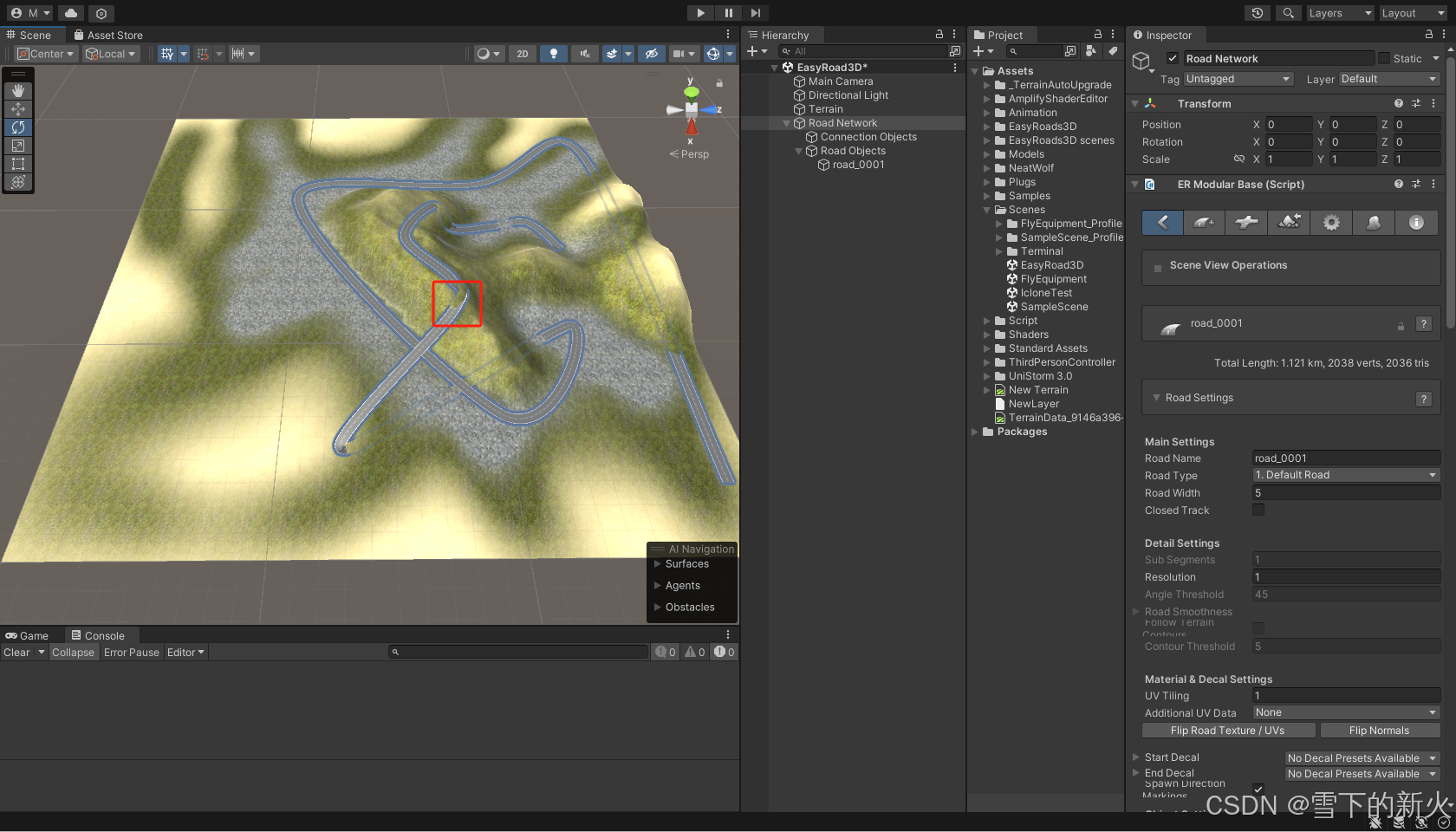Click Clear in the Console panel

[16, 652]
